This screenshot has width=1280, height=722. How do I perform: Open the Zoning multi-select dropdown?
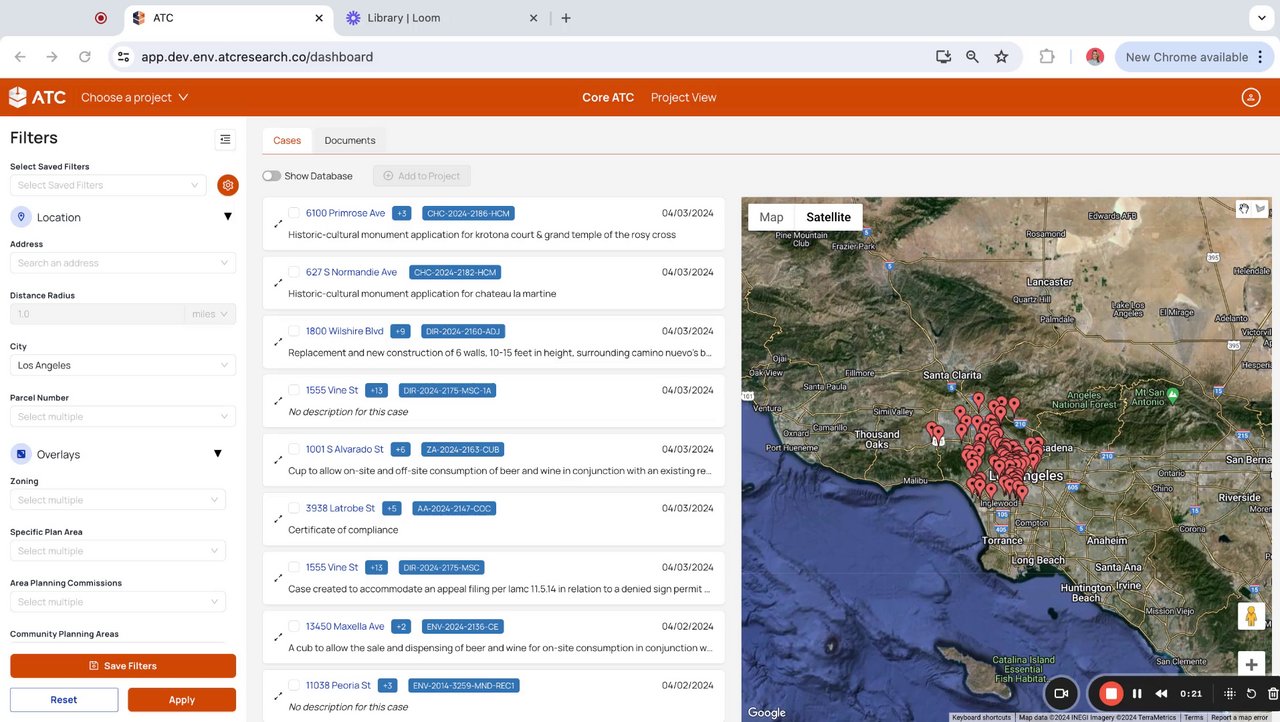(118, 500)
